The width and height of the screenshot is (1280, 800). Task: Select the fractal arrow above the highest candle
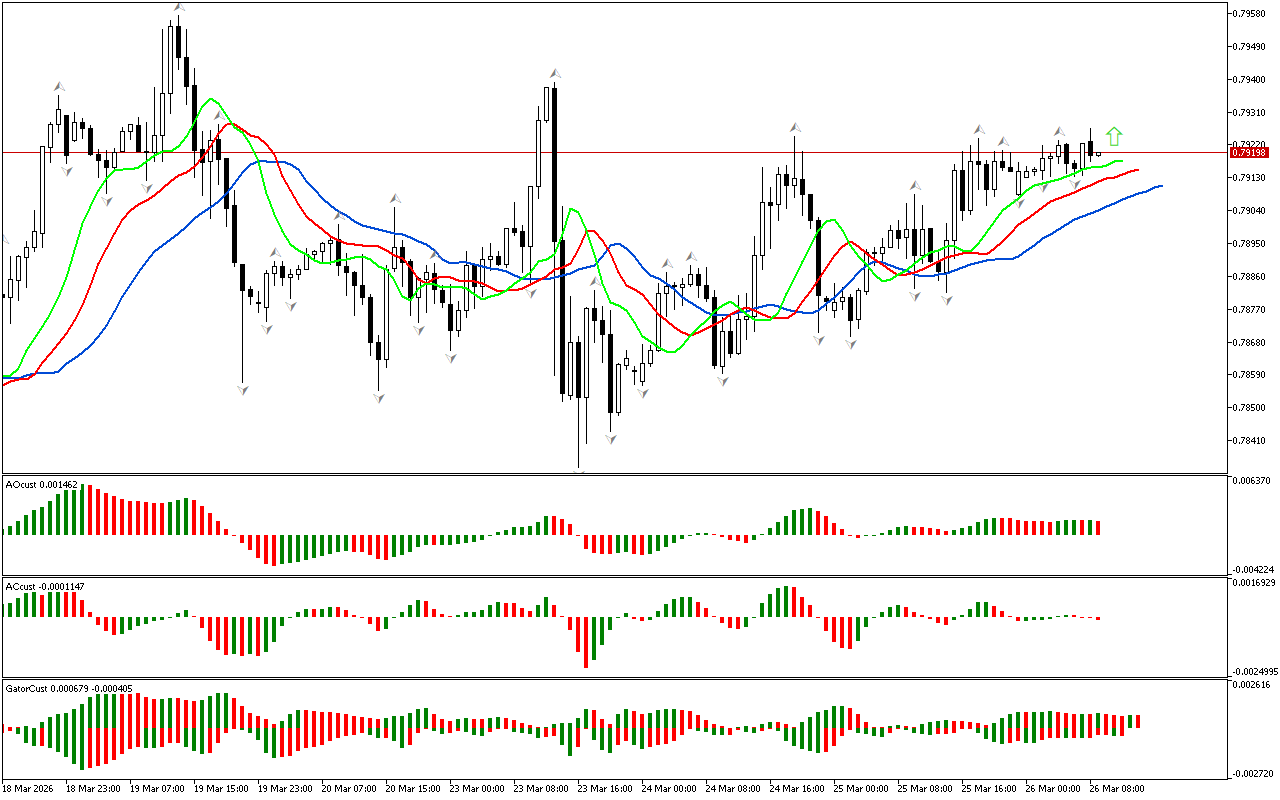tap(178, 8)
